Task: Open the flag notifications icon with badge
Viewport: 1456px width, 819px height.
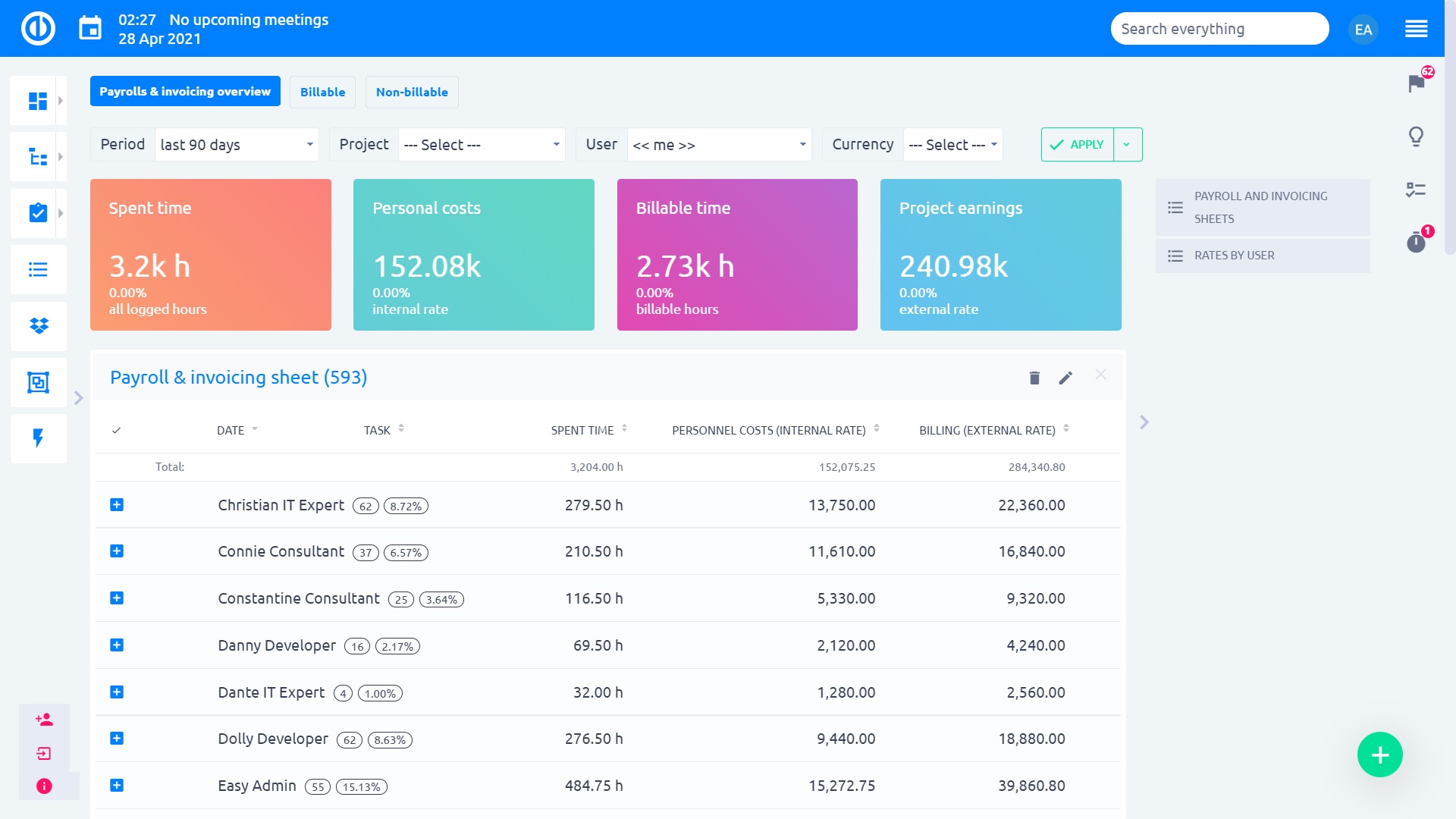Action: coord(1416,83)
